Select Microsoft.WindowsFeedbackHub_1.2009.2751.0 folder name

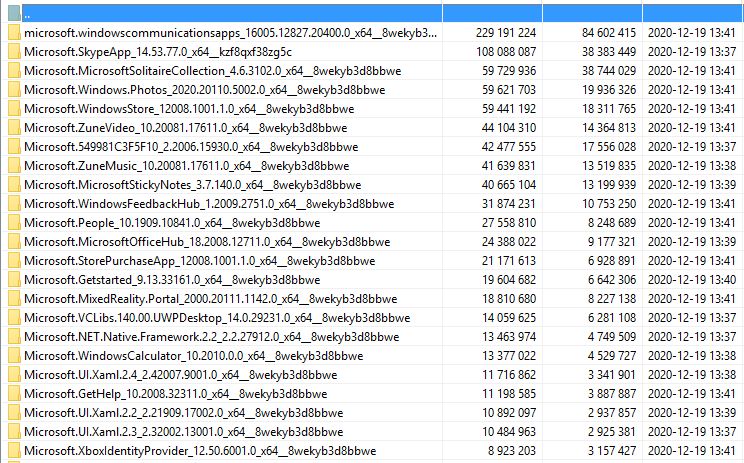pyautogui.click(x=209, y=204)
